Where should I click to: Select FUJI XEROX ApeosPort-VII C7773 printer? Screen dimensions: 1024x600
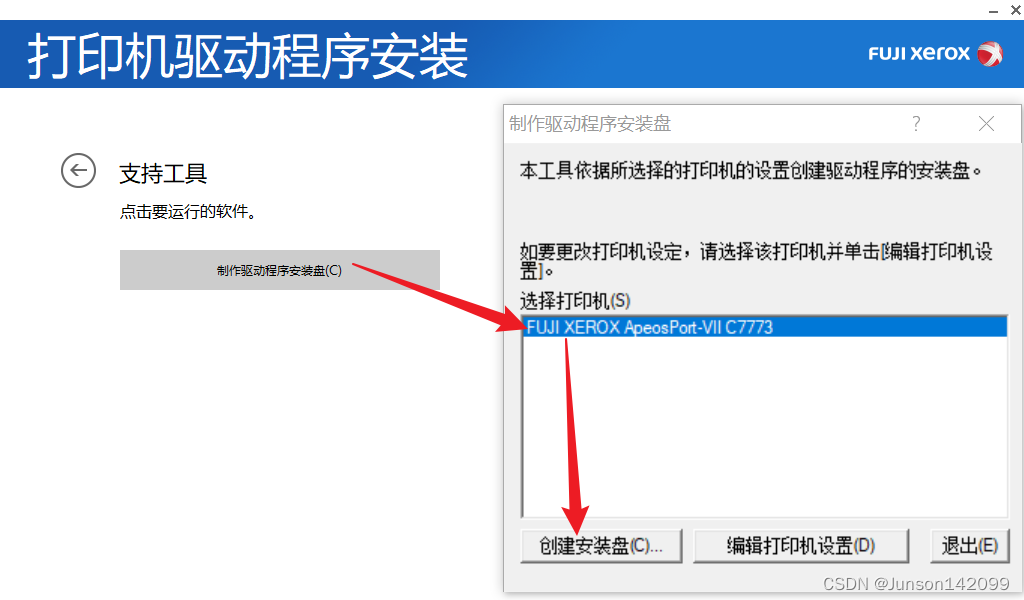point(765,326)
